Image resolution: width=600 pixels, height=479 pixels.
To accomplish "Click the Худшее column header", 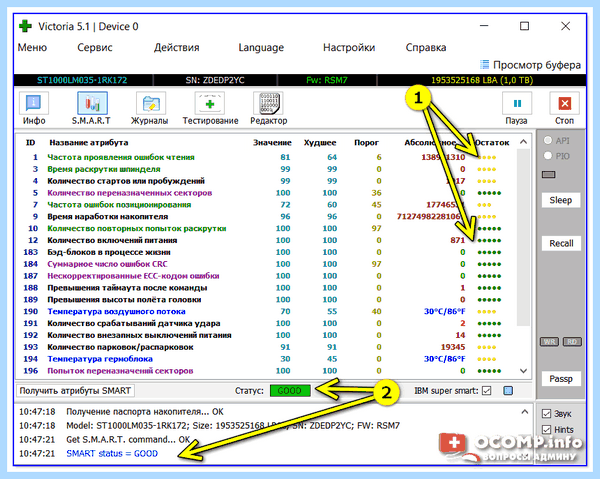I will (x=320, y=143).
